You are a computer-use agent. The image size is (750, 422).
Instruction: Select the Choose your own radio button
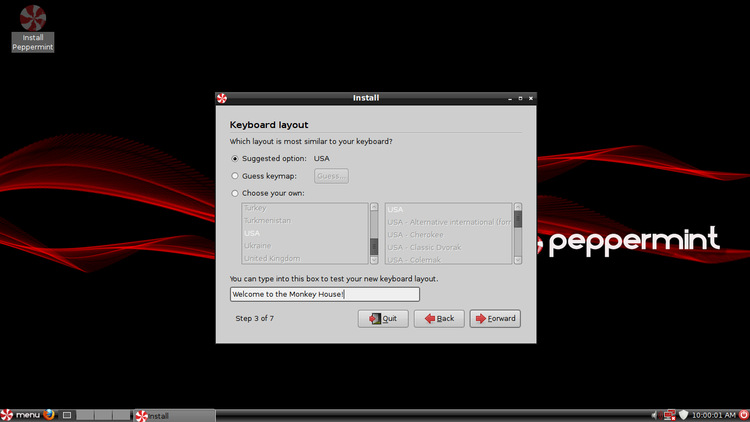[234, 193]
